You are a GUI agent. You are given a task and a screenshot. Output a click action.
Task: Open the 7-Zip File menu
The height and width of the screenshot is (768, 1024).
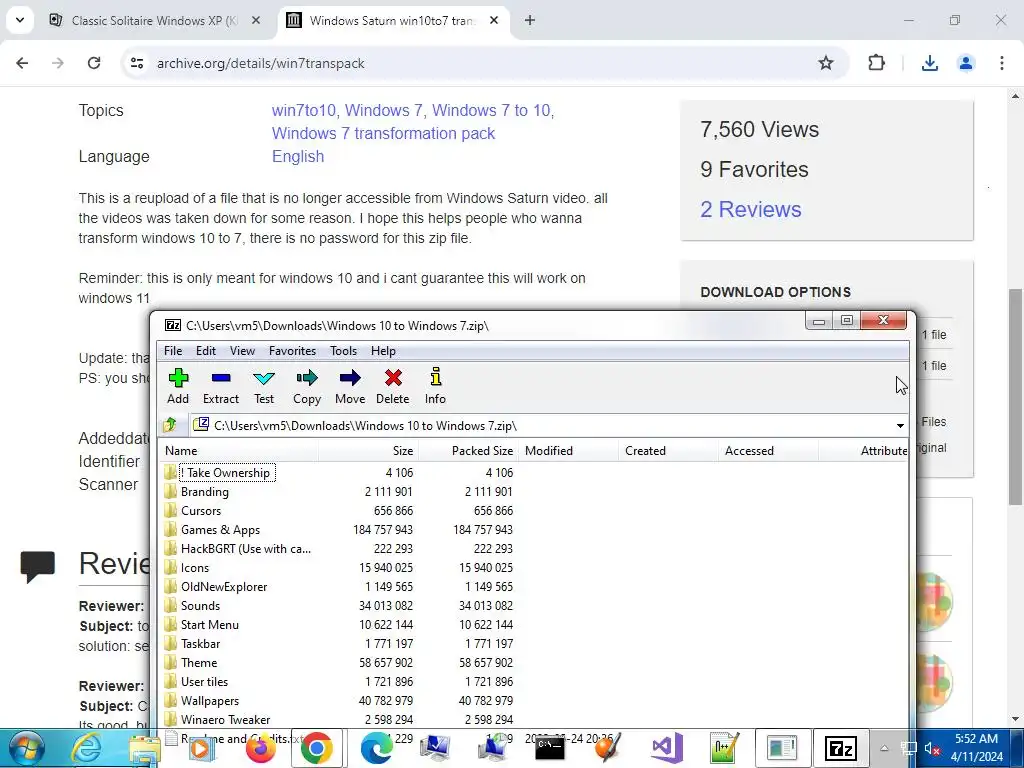pos(173,351)
